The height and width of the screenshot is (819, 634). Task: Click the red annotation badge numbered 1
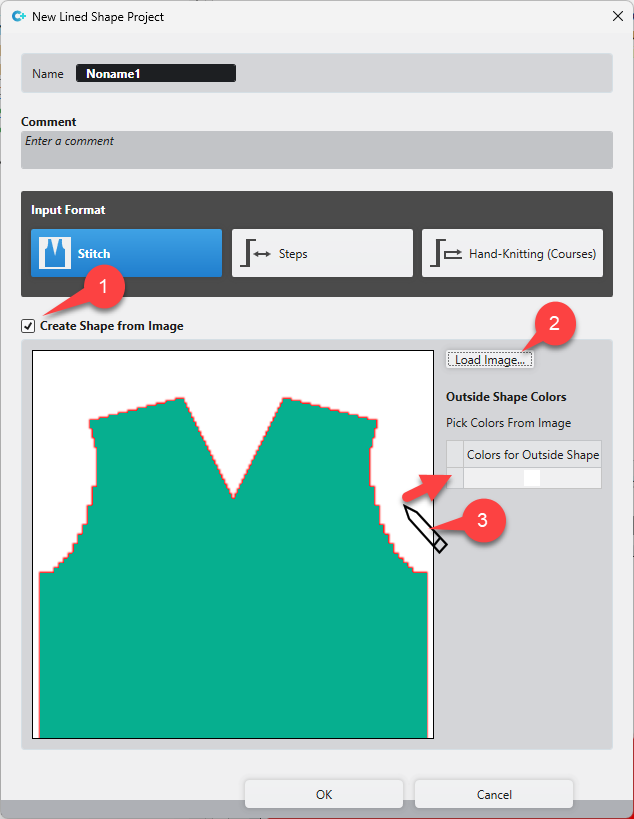pos(102,287)
